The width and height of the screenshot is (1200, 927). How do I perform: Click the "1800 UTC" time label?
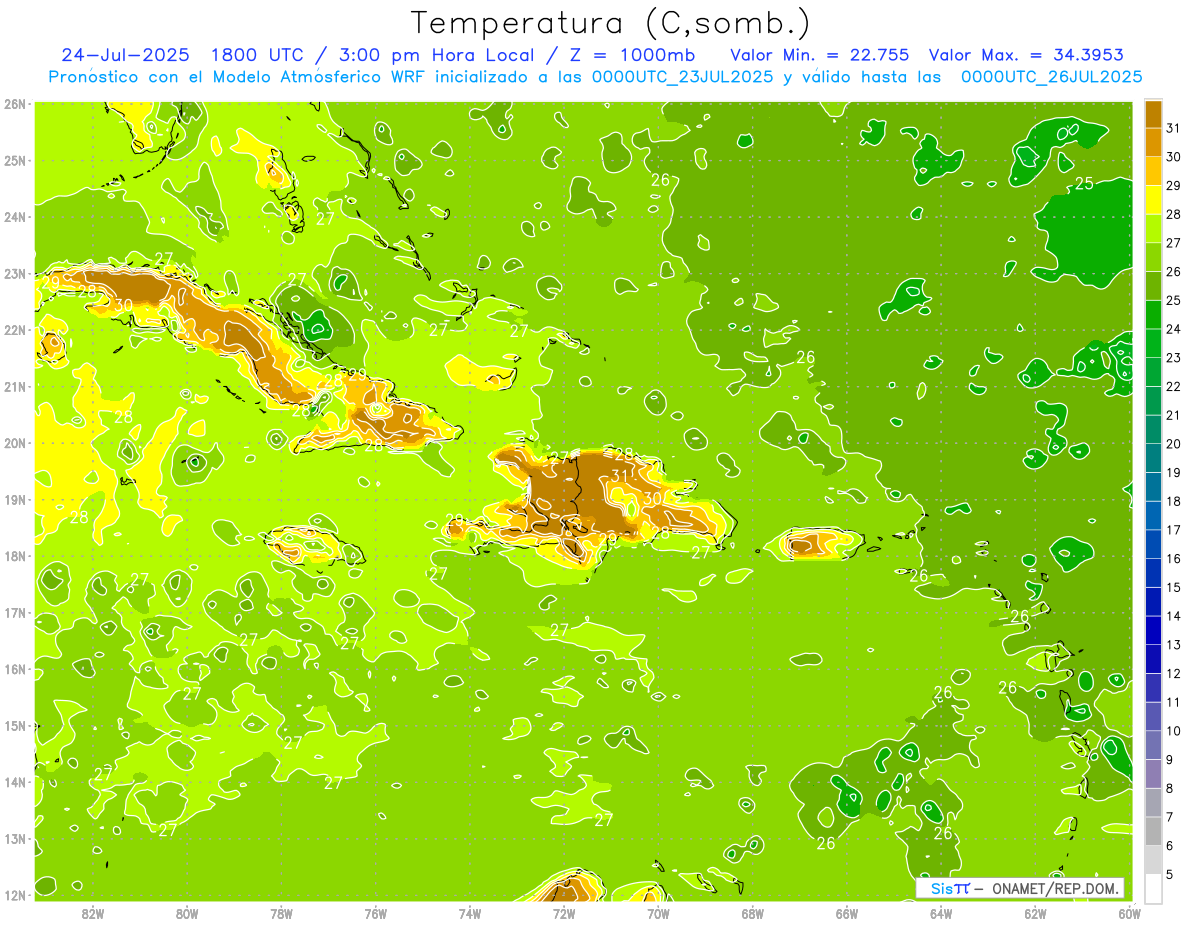(x=258, y=55)
